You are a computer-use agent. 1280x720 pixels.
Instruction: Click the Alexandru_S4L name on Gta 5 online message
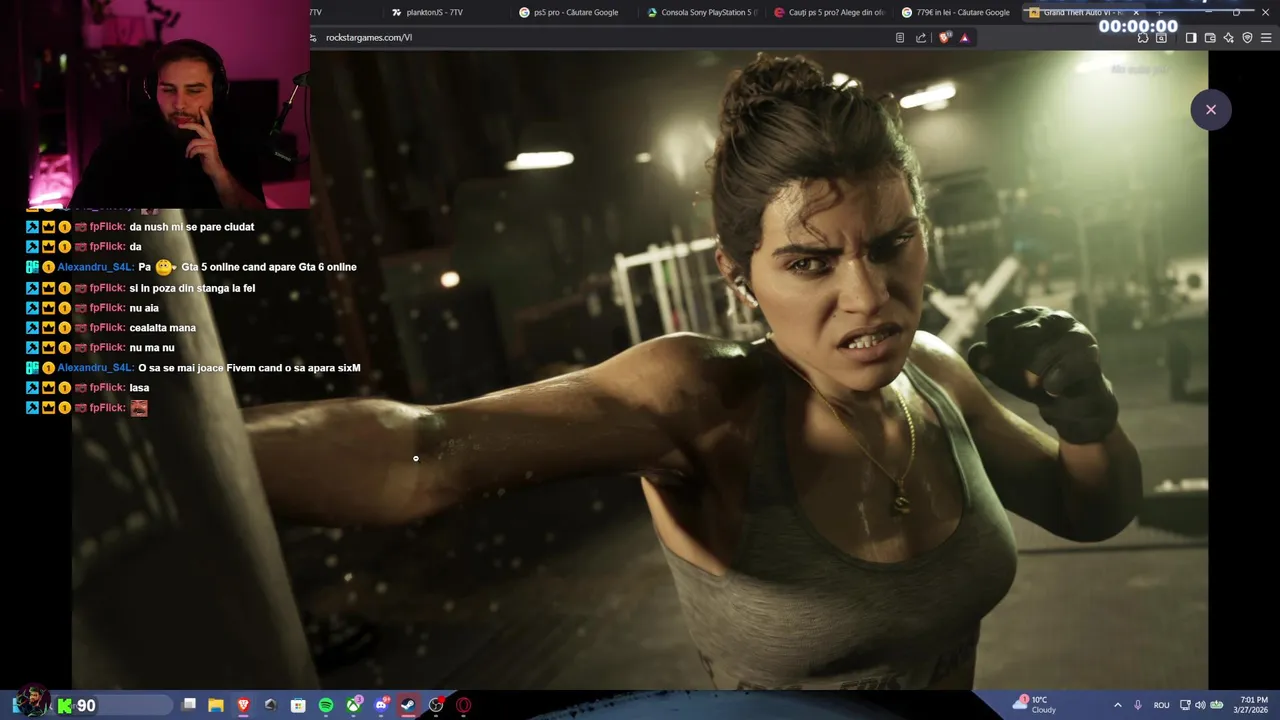[x=95, y=267]
